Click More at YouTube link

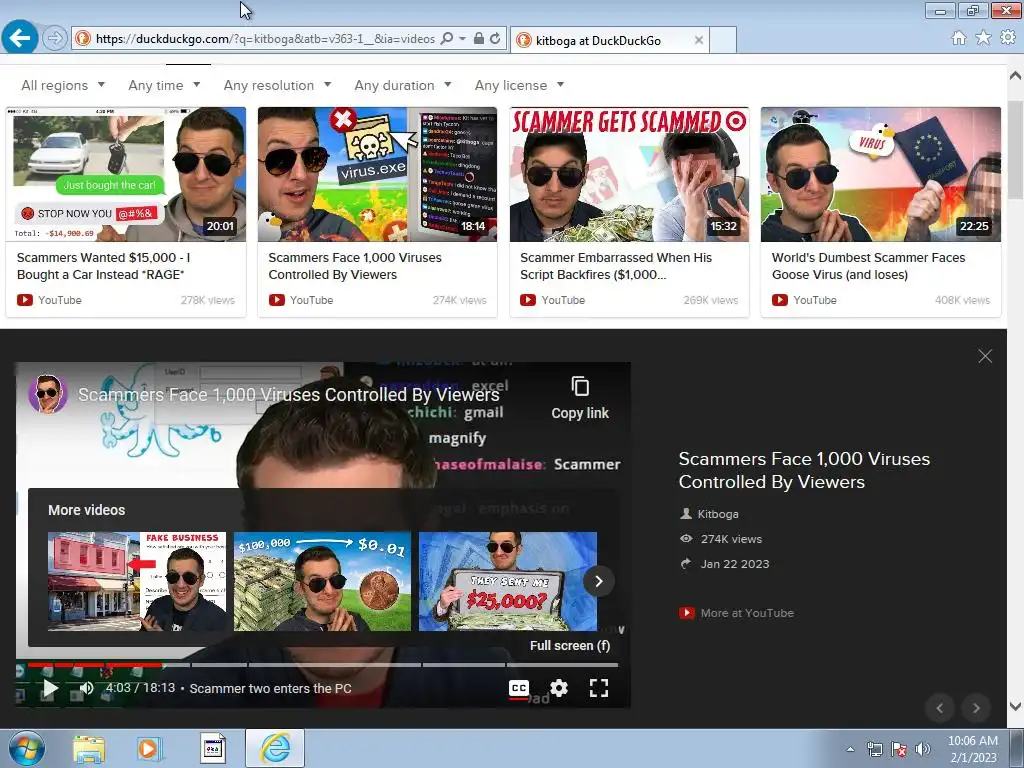tap(747, 613)
